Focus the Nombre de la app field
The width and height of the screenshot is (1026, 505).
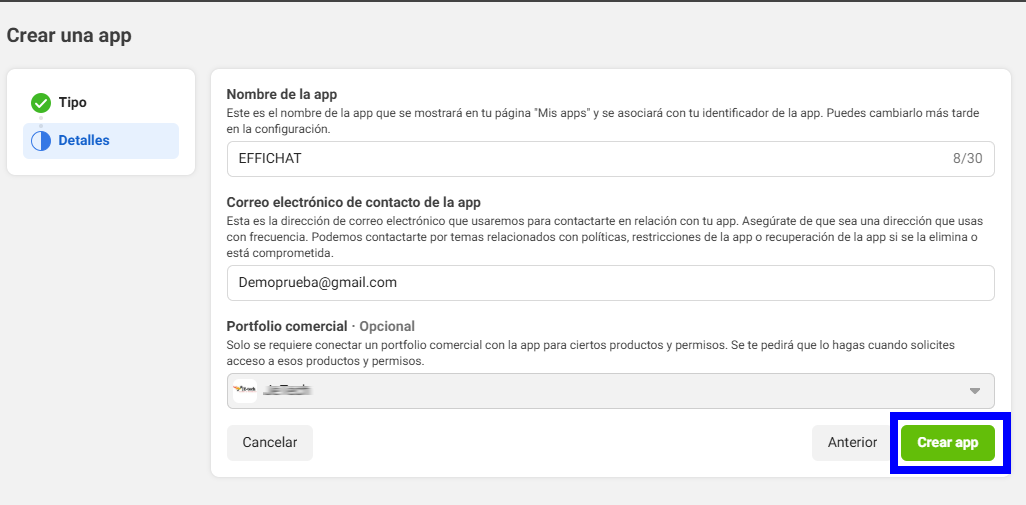pyautogui.click(x=610, y=159)
